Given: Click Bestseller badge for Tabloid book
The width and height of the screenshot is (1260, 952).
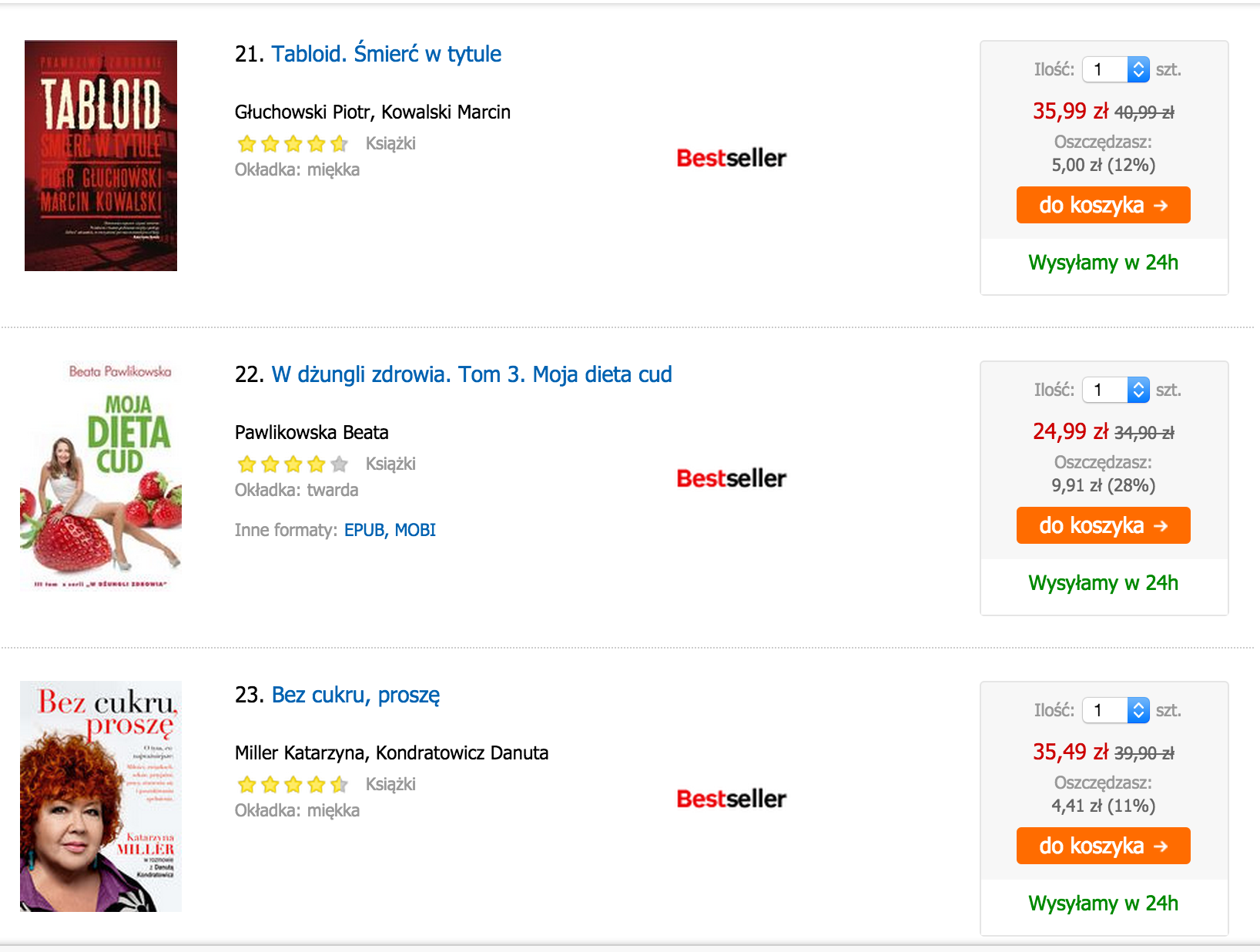Looking at the screenshot, I should pyautogui.click(x=731, y=158).
